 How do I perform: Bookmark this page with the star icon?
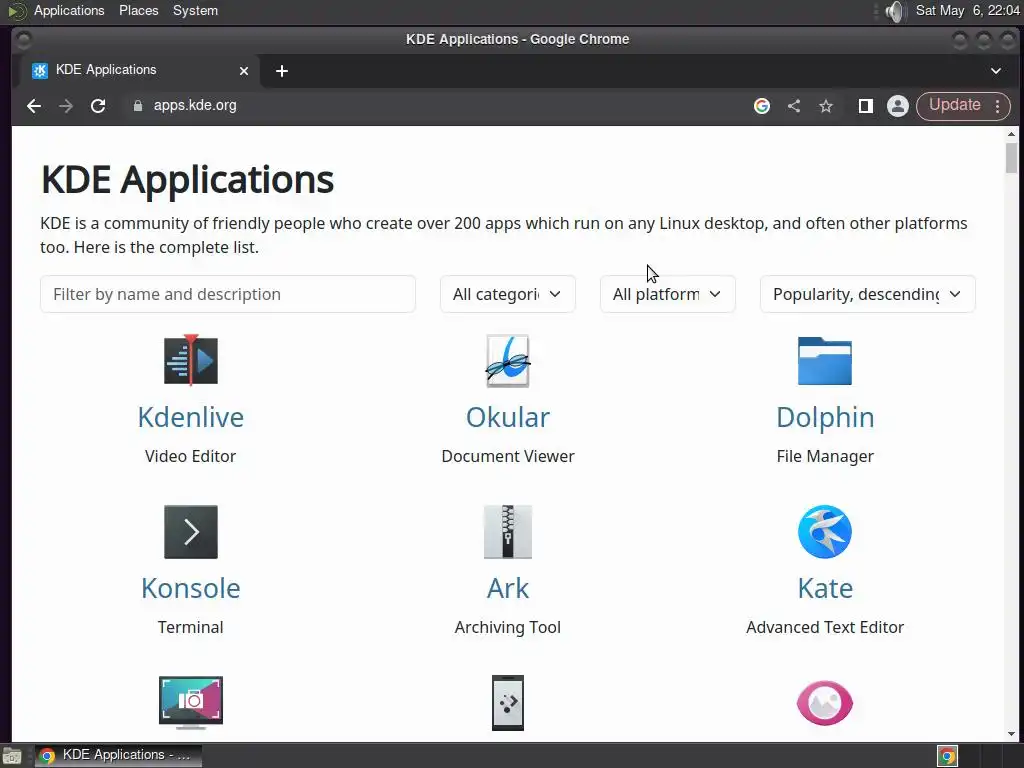826,106
